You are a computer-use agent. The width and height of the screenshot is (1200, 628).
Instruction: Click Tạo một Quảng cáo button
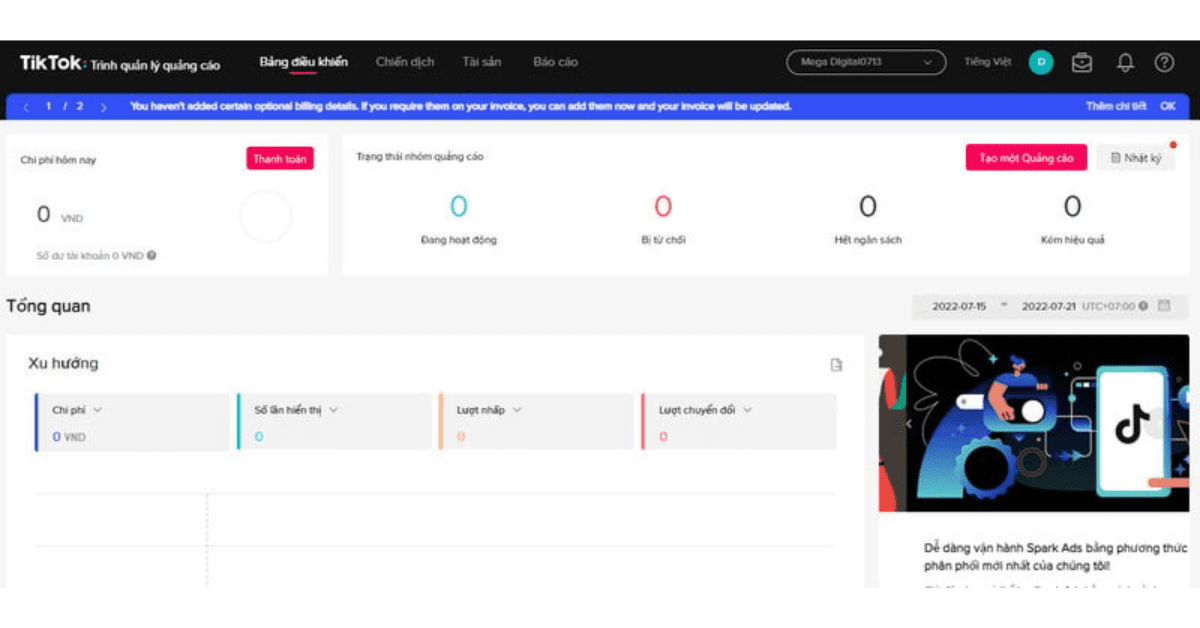tap(1026, 158)
